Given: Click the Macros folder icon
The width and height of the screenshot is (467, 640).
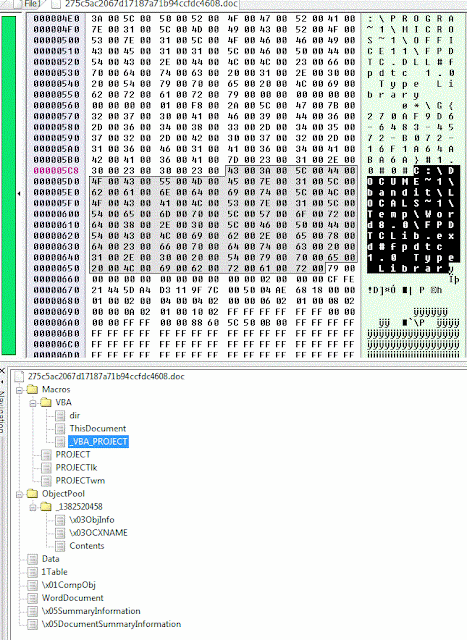Looking at the screenshot, I should pyautogui.click(x=32, y=389).
